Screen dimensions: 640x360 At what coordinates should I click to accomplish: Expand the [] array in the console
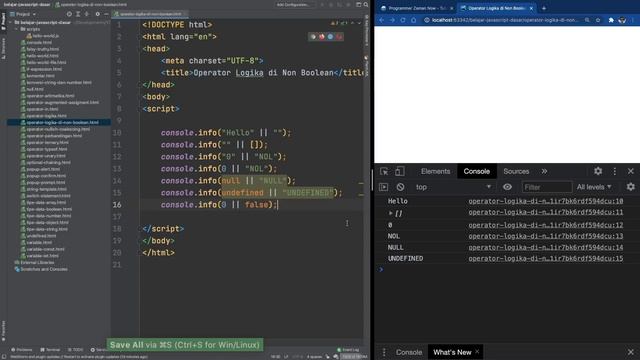click(391, 213)
